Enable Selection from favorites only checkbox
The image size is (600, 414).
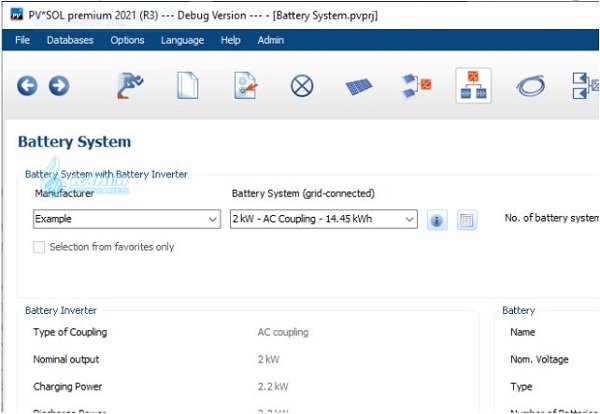[39, 247]
